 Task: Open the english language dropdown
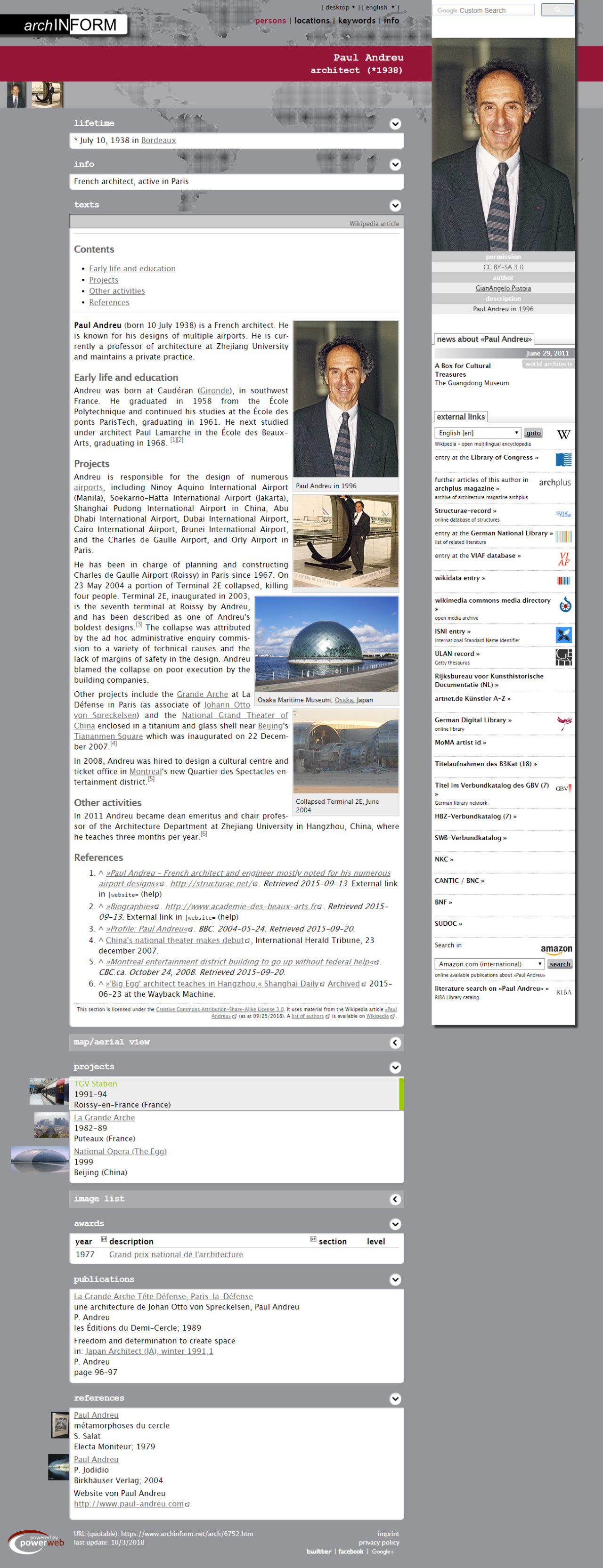pos(380,8)
